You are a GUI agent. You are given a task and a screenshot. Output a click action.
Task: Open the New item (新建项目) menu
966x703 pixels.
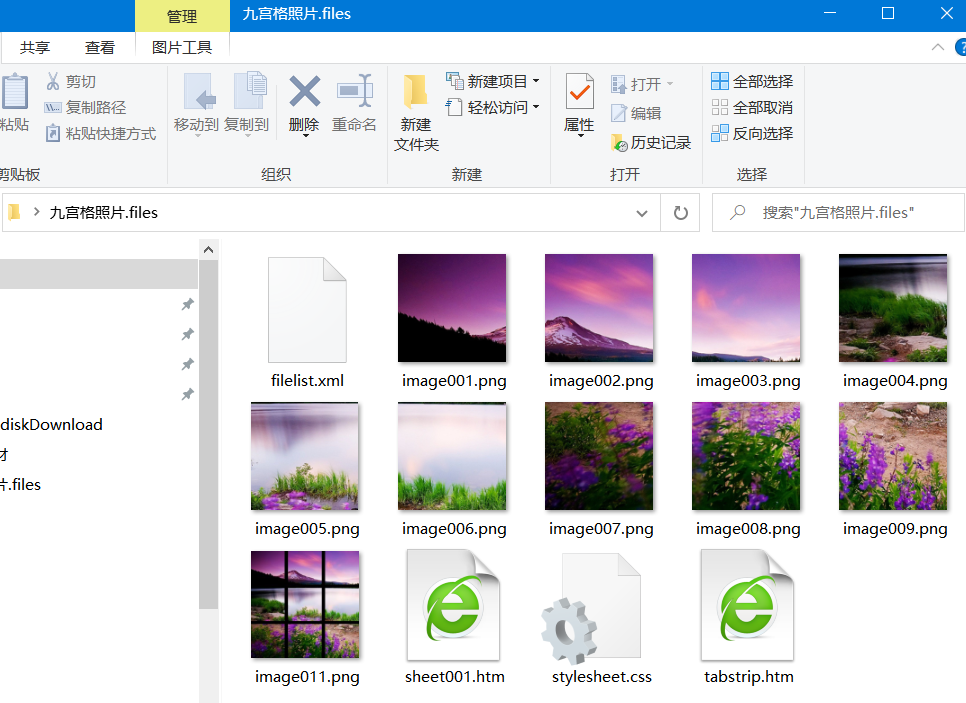(492, 81)
